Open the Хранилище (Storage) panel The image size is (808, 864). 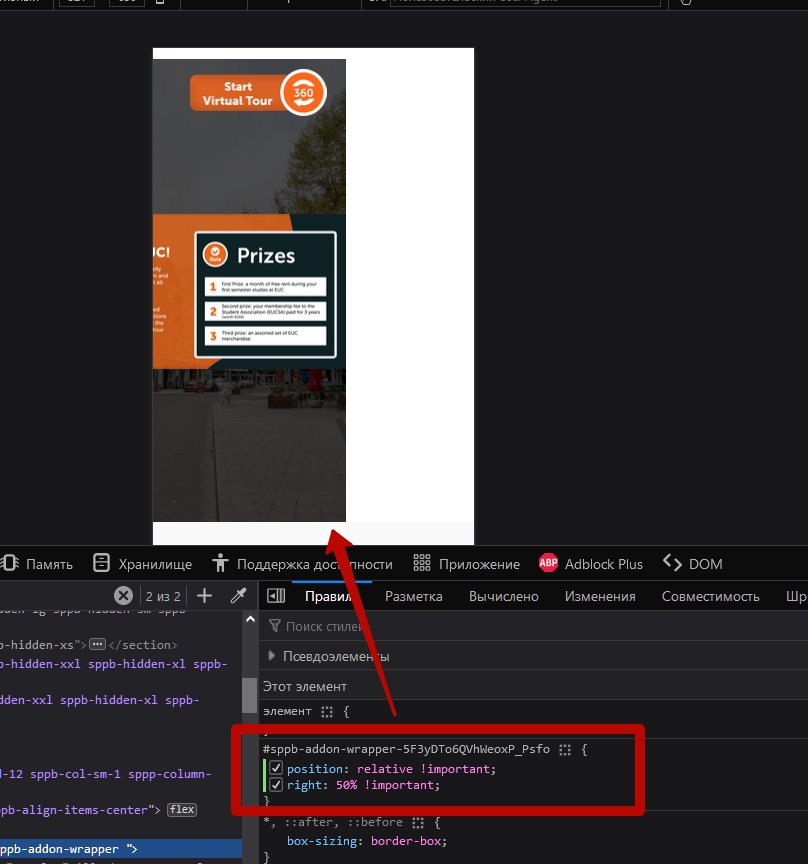[x=142, y=564]
